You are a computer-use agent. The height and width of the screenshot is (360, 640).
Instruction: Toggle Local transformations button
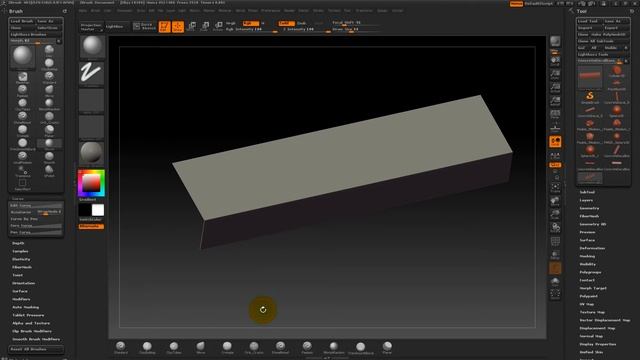pyautogui.click(x=555, y=142)
